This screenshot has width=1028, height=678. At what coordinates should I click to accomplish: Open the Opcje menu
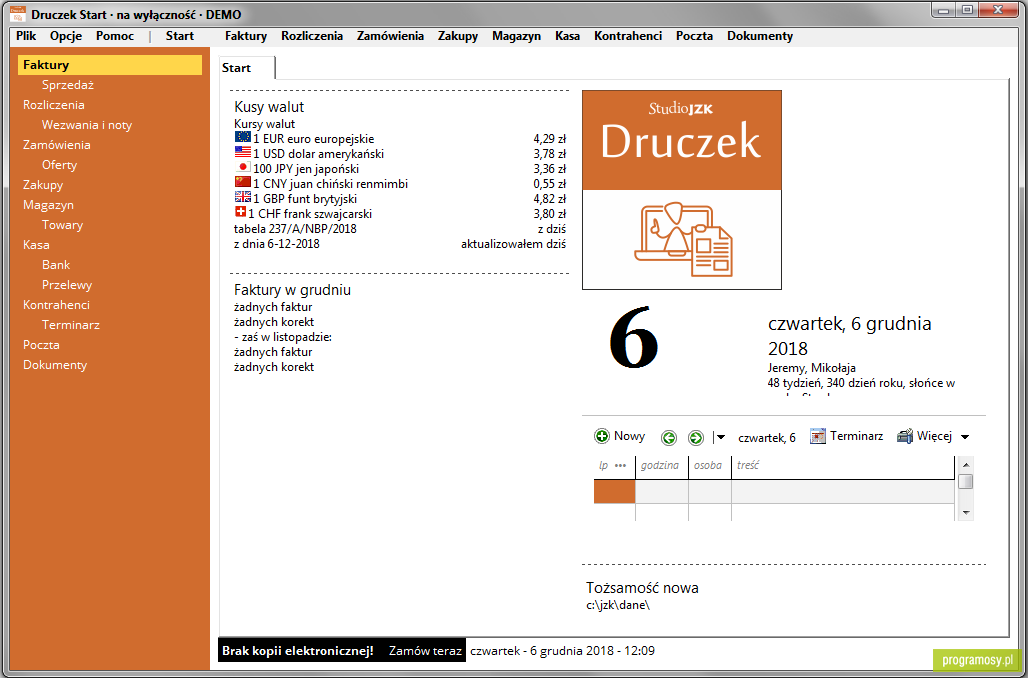click(x=66, y=36)
